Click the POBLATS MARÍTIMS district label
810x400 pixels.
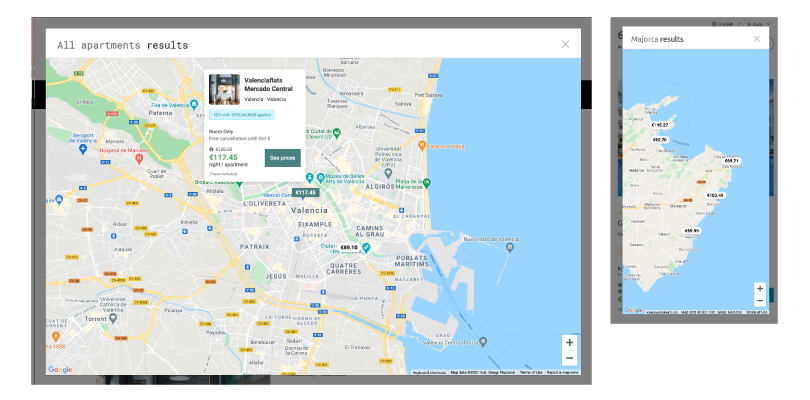[412, 261]
